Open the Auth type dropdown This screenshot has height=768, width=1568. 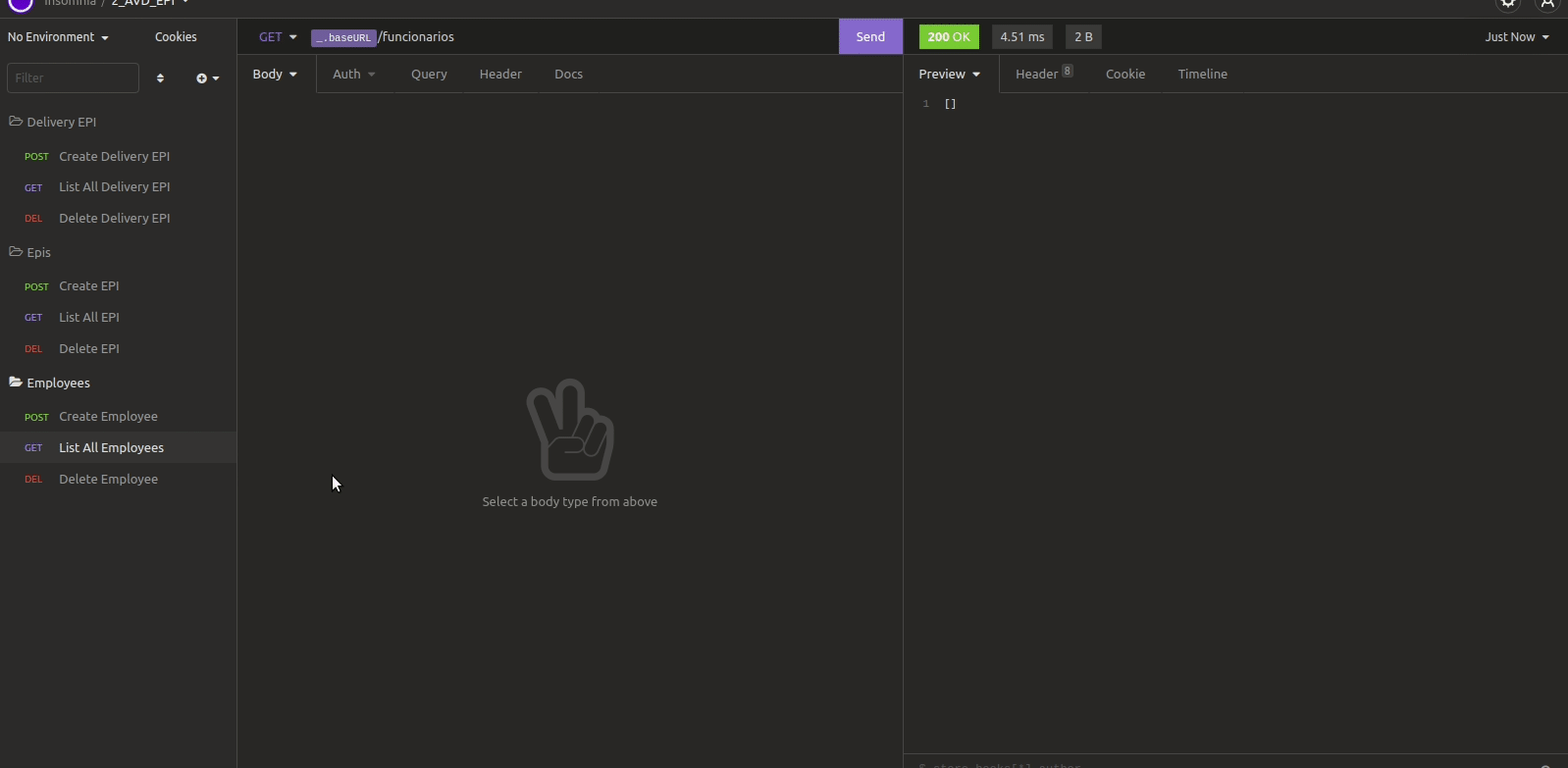353,75
